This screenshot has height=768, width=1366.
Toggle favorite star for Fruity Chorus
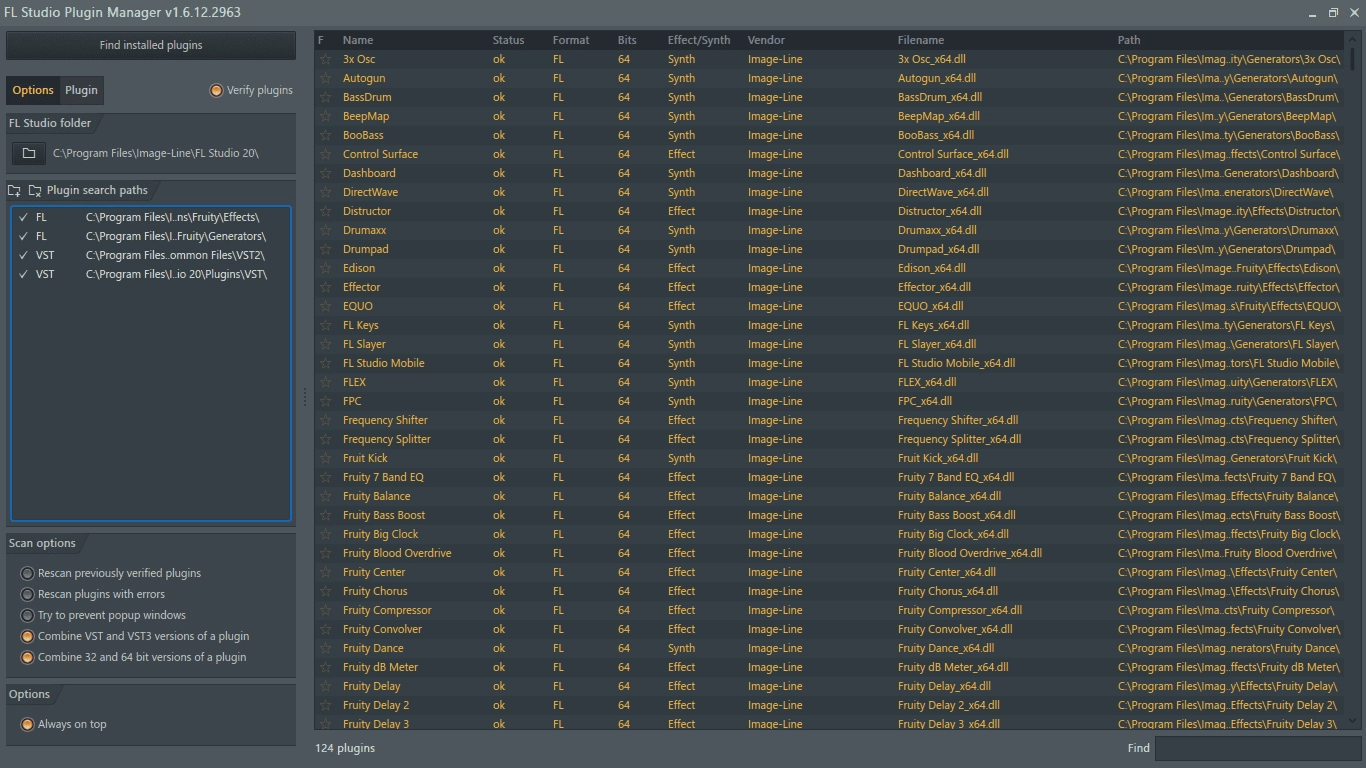click(325, 591)
